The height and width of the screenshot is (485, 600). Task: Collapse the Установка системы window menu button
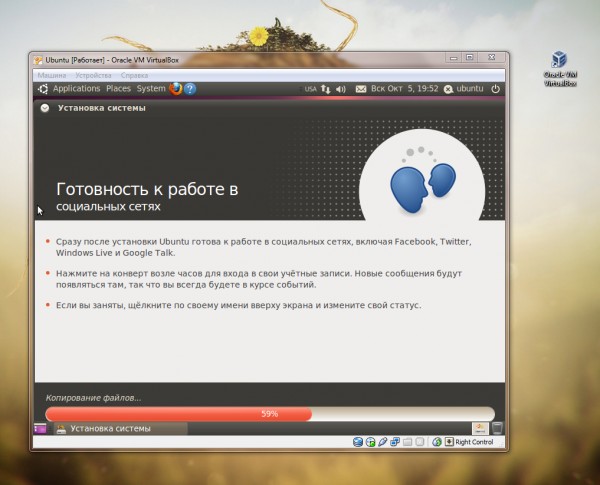tap(45, 108)
